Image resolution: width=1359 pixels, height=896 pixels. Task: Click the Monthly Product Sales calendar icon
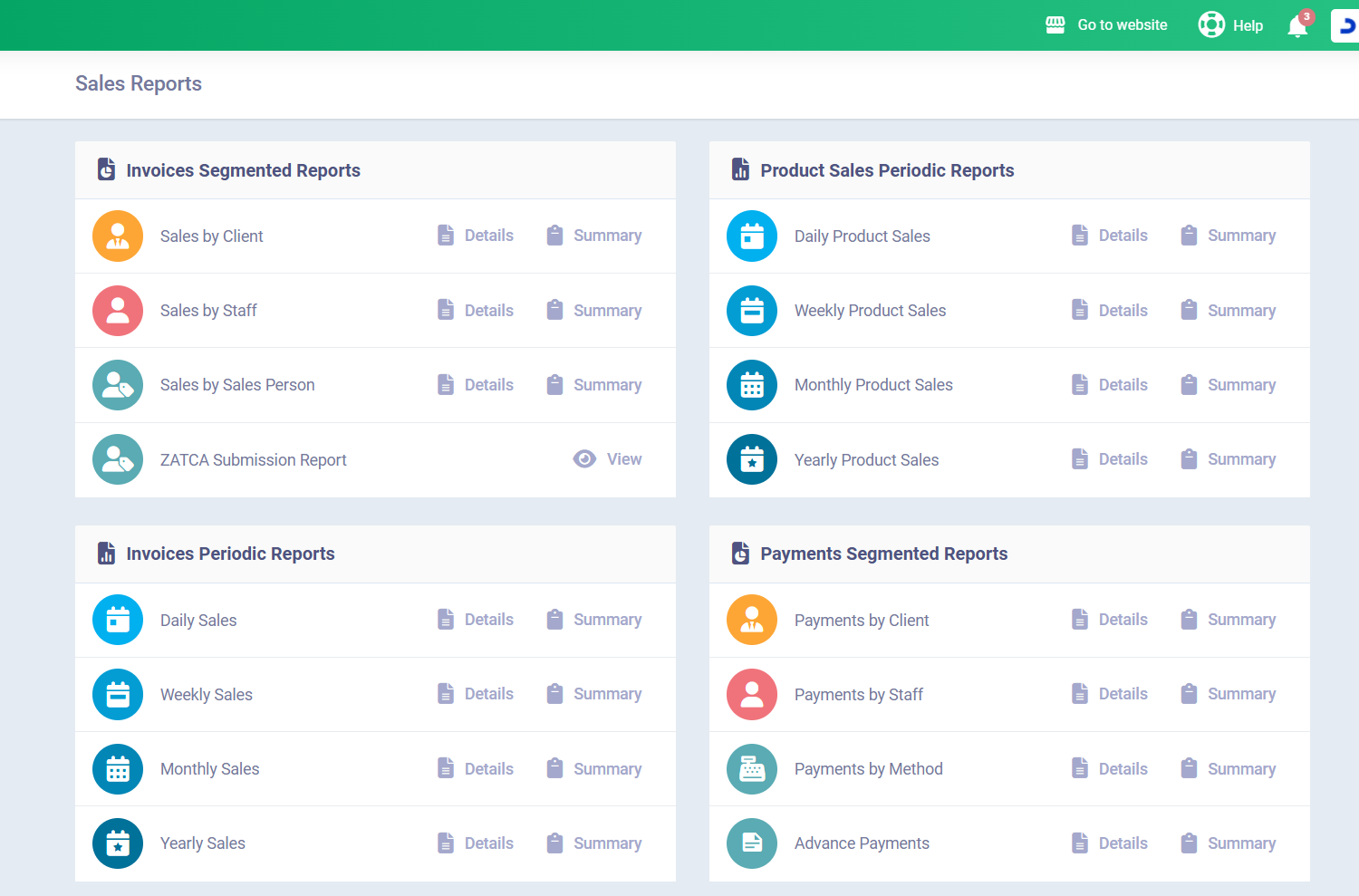point(752,385)
